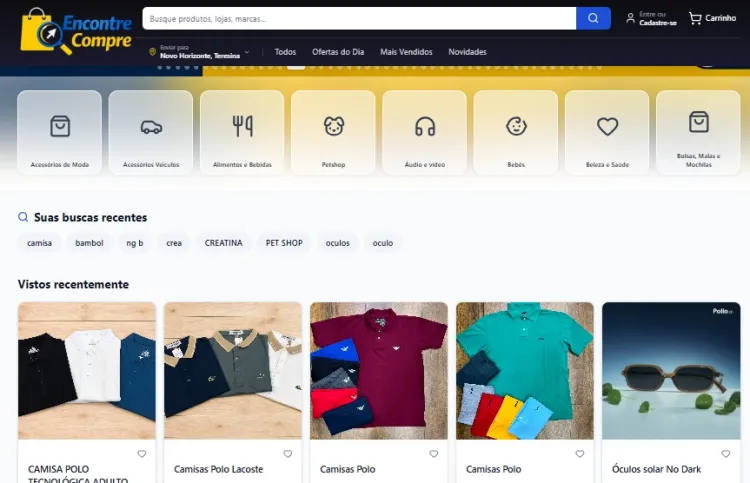Click the Encontre Compre logo

(76, 32)
